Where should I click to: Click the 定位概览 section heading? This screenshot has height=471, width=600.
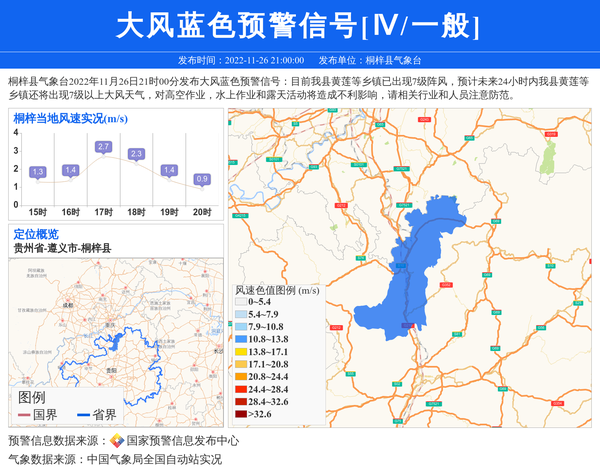pos(35,234)
